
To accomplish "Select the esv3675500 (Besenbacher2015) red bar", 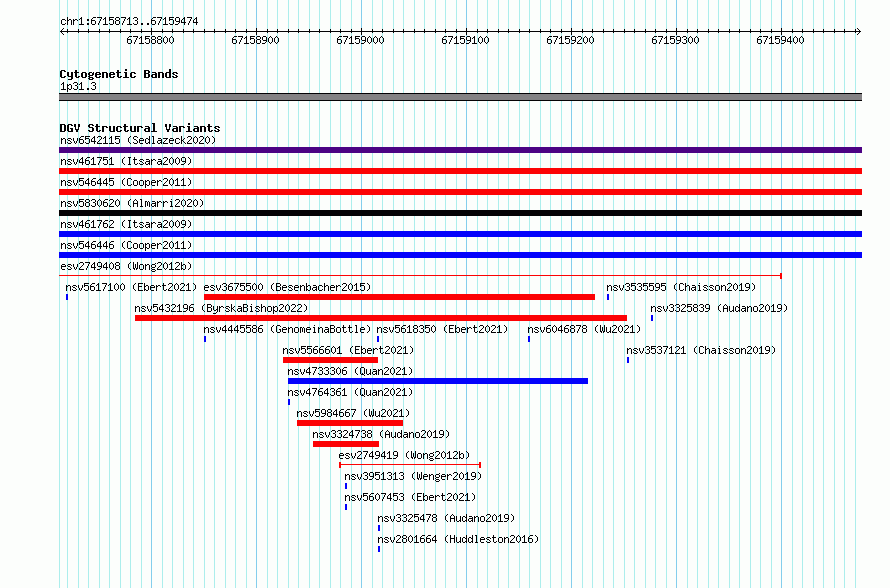I will pyautogui.click(x=399, y=297).
